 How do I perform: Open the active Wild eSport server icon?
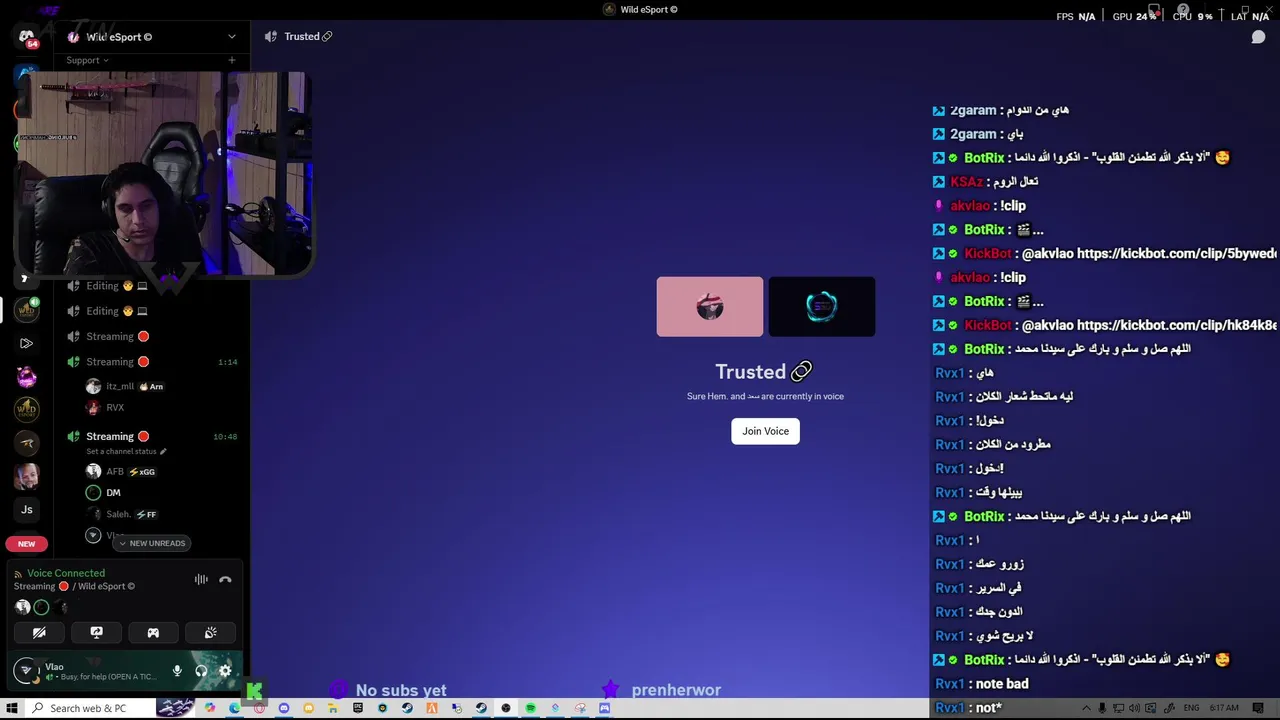pos(27,310)
